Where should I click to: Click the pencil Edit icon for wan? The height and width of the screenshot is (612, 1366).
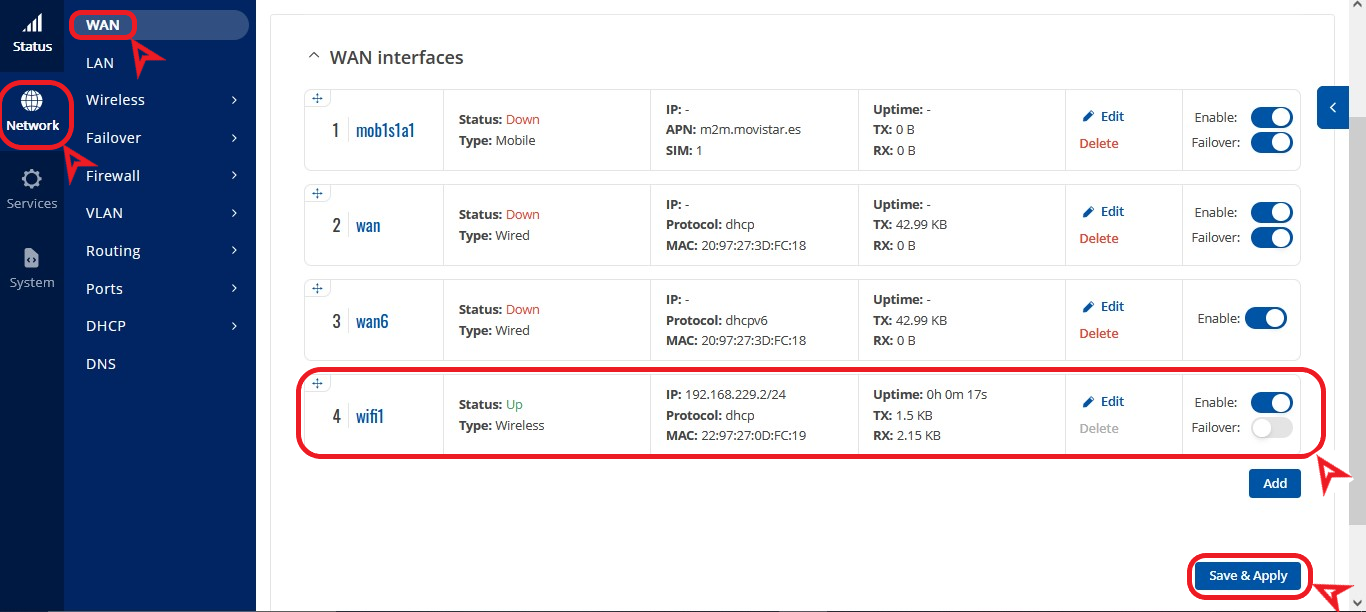pos(1089,212)
